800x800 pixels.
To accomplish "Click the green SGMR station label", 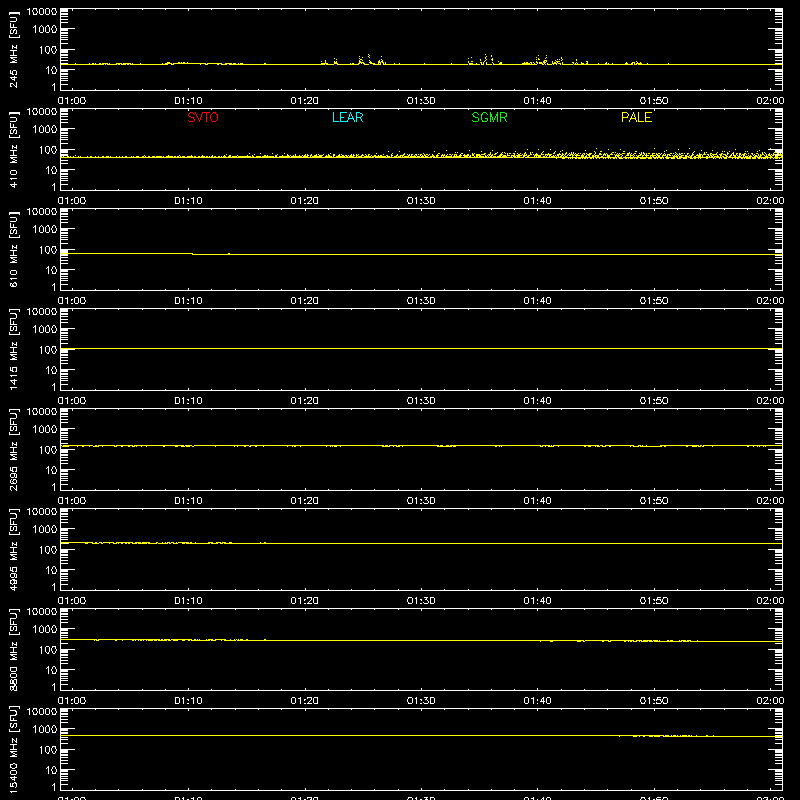I will [x=489, y=117].
